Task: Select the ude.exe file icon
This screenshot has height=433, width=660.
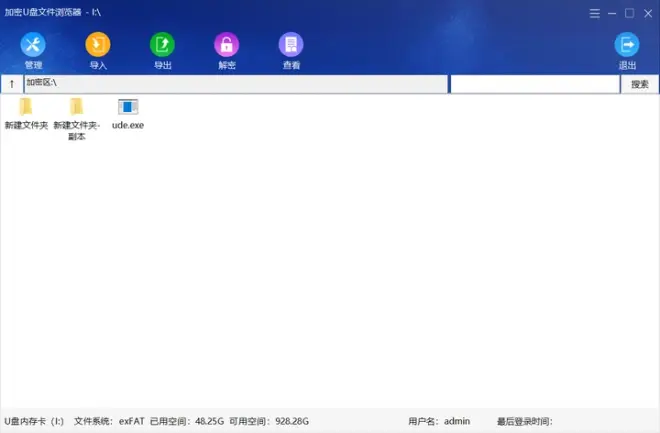Action: click(x=128, y=108)
